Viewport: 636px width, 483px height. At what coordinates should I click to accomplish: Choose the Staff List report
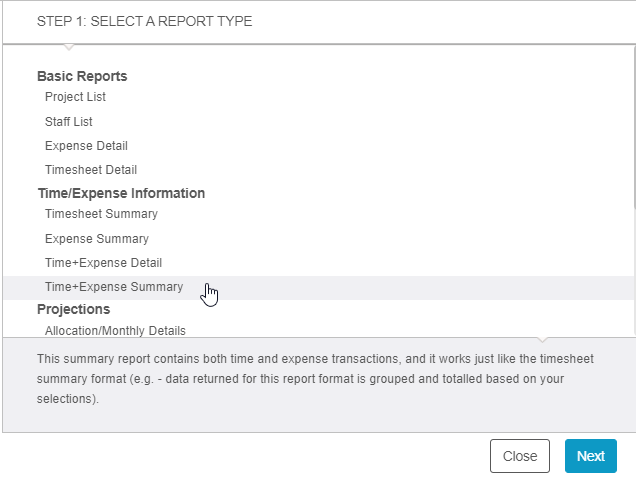coord(69,122)
